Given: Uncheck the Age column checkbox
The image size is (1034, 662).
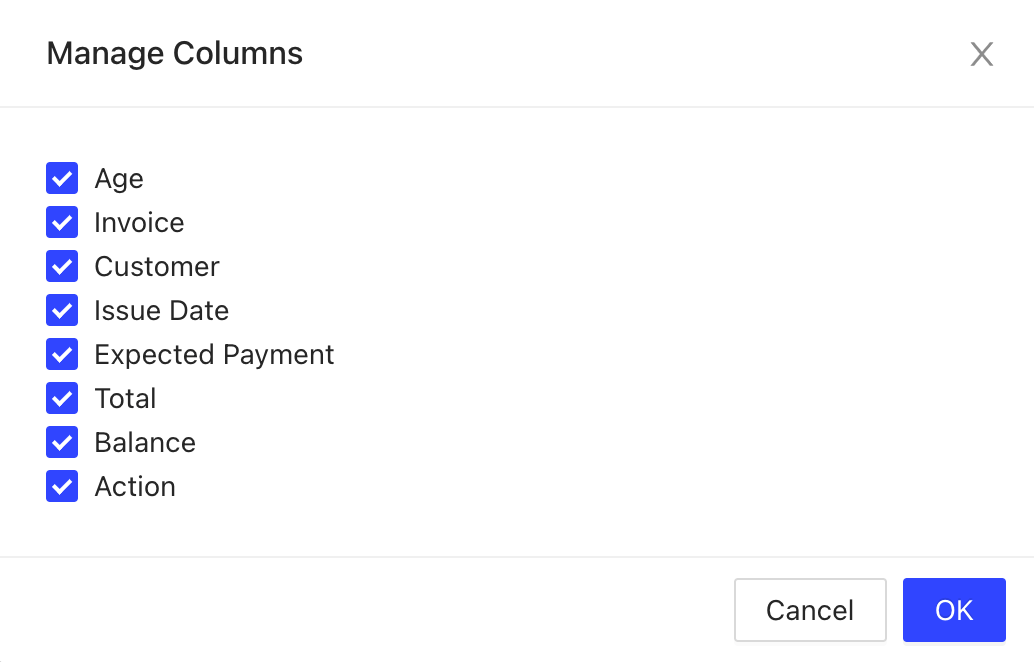Looking at the screenshot, I should (62, 179).
